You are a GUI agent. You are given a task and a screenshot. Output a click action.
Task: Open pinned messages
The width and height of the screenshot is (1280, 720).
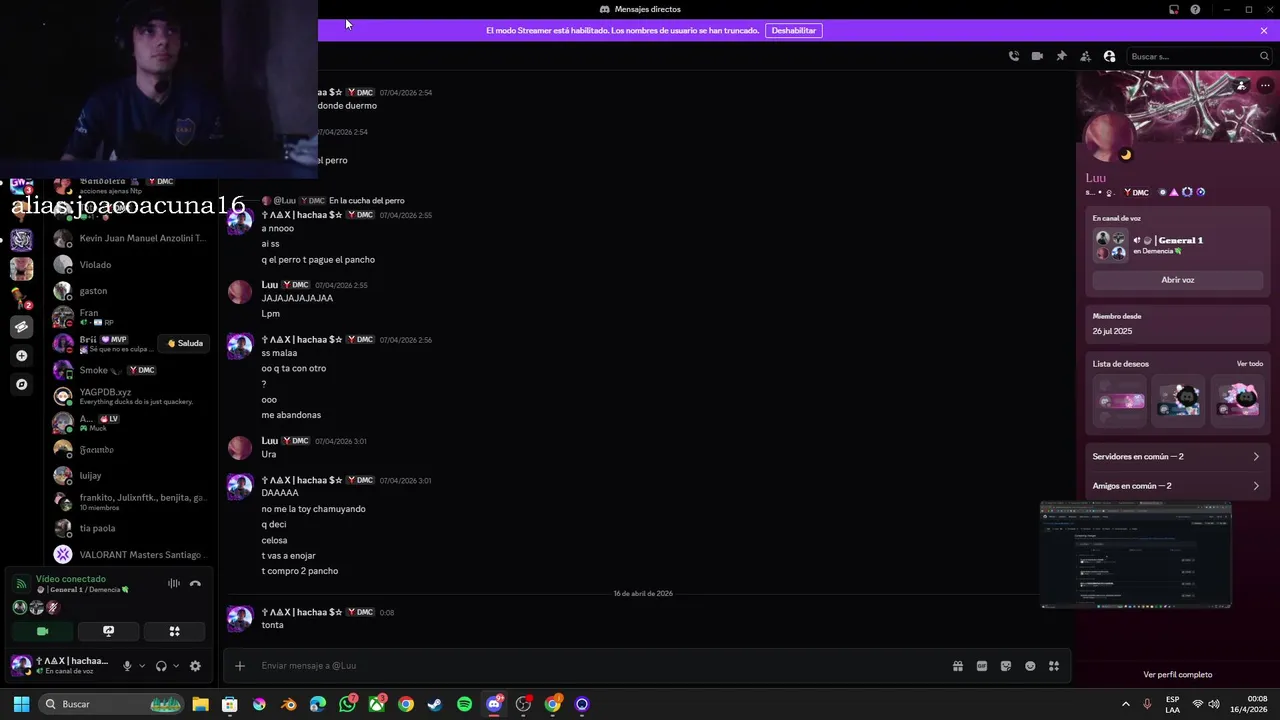tap(1061, 56)
